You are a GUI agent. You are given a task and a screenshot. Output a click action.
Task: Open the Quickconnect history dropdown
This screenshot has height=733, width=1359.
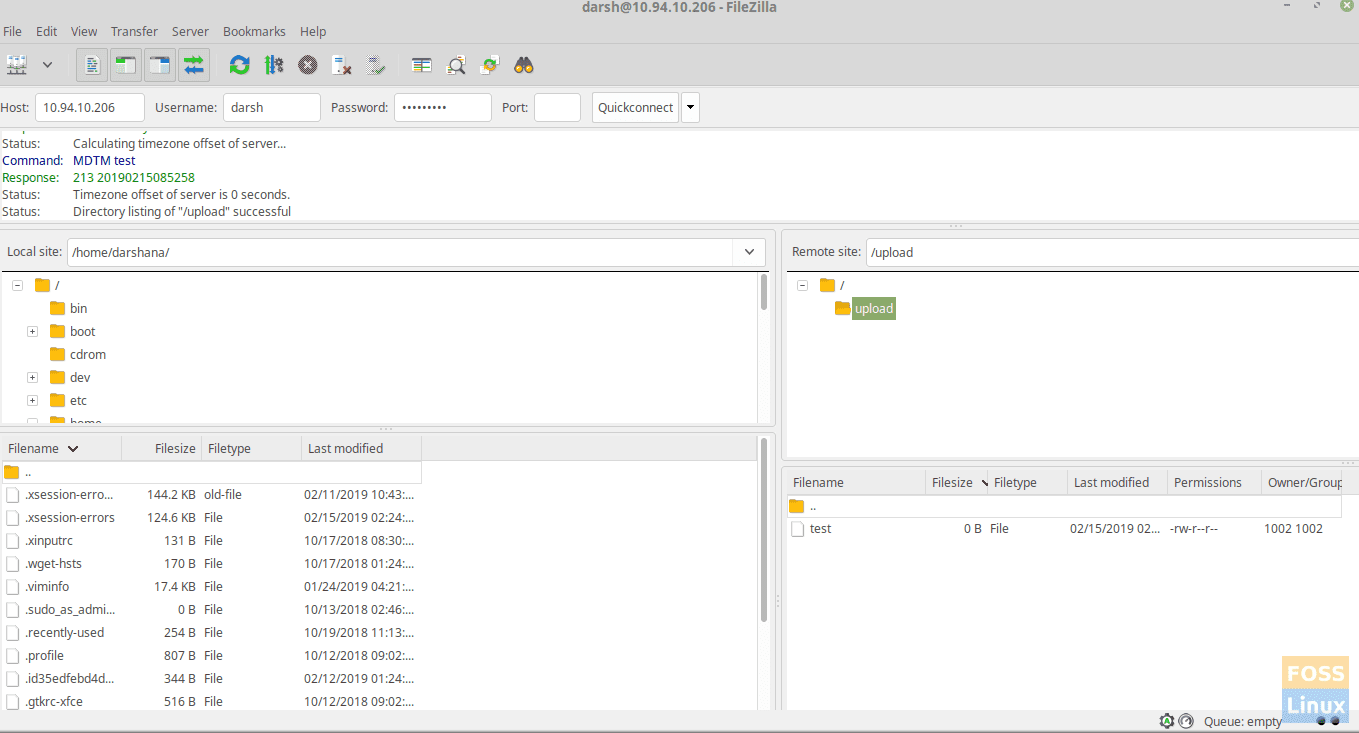690,107
